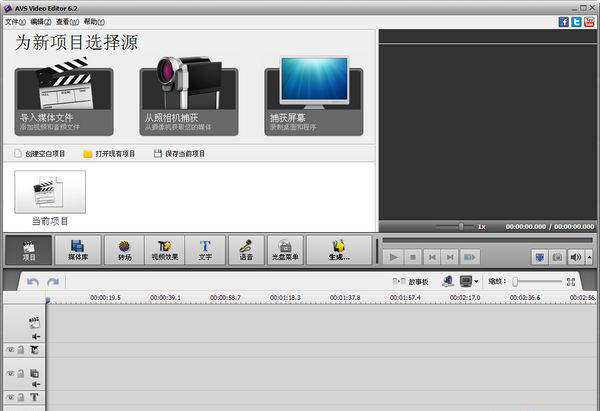Open the 媒体库 media library tab
The height and width of the screenshot is (411, 600).
[x=78, y=250]
